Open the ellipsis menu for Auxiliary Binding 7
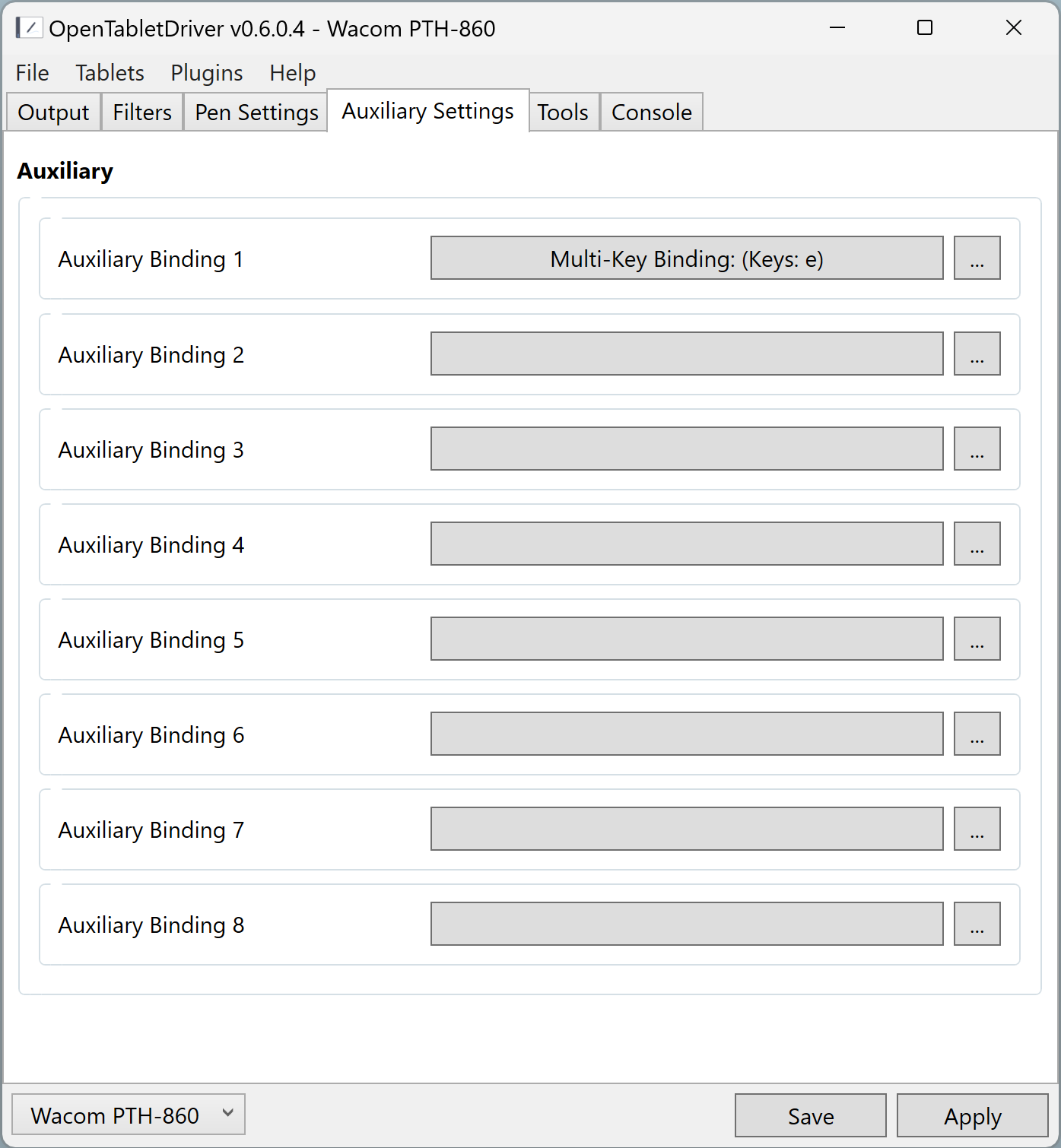Viewport: 1061px width, 1148px height. [977, 829]
